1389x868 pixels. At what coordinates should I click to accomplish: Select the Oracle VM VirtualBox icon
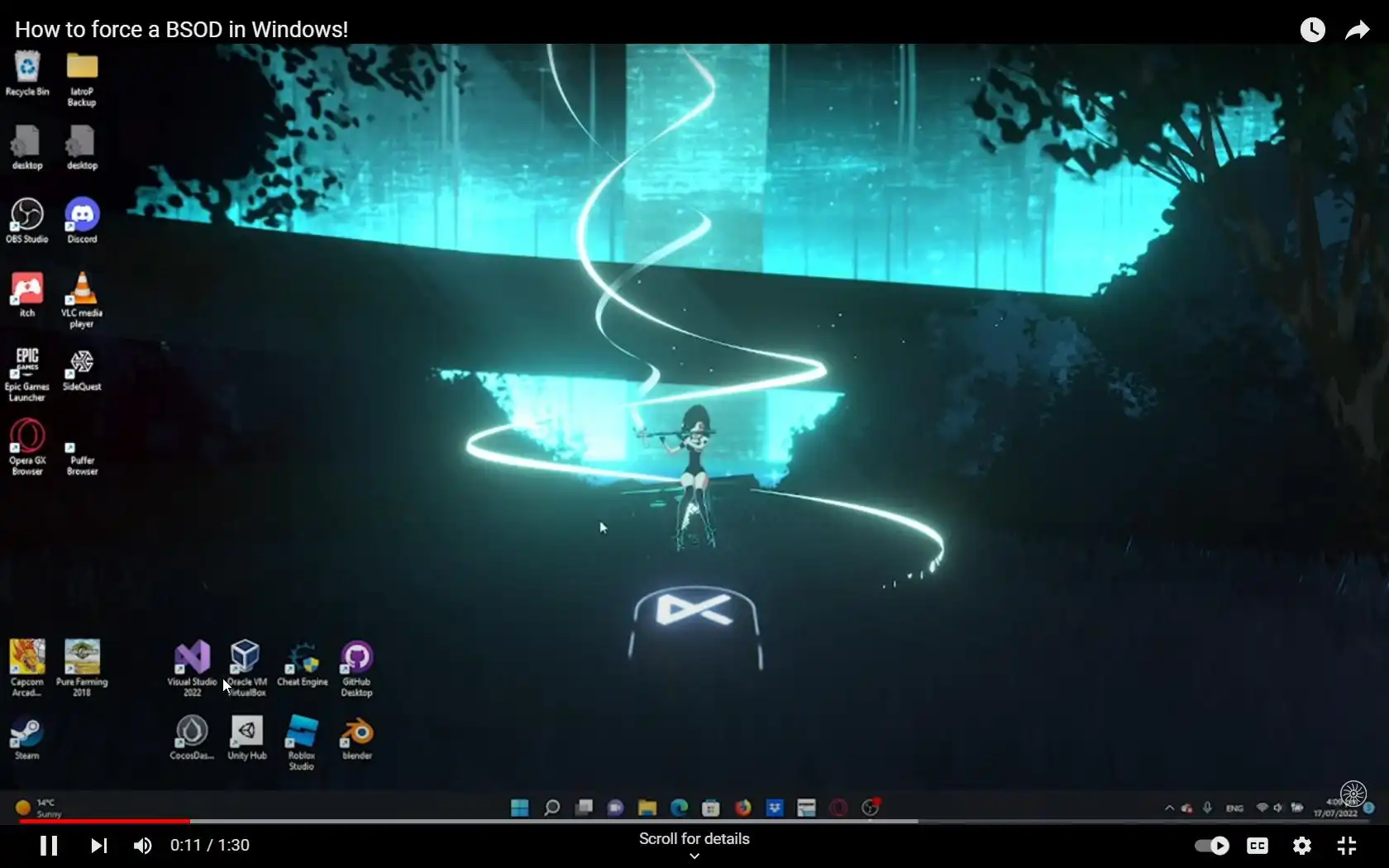[x=246, y=668]
